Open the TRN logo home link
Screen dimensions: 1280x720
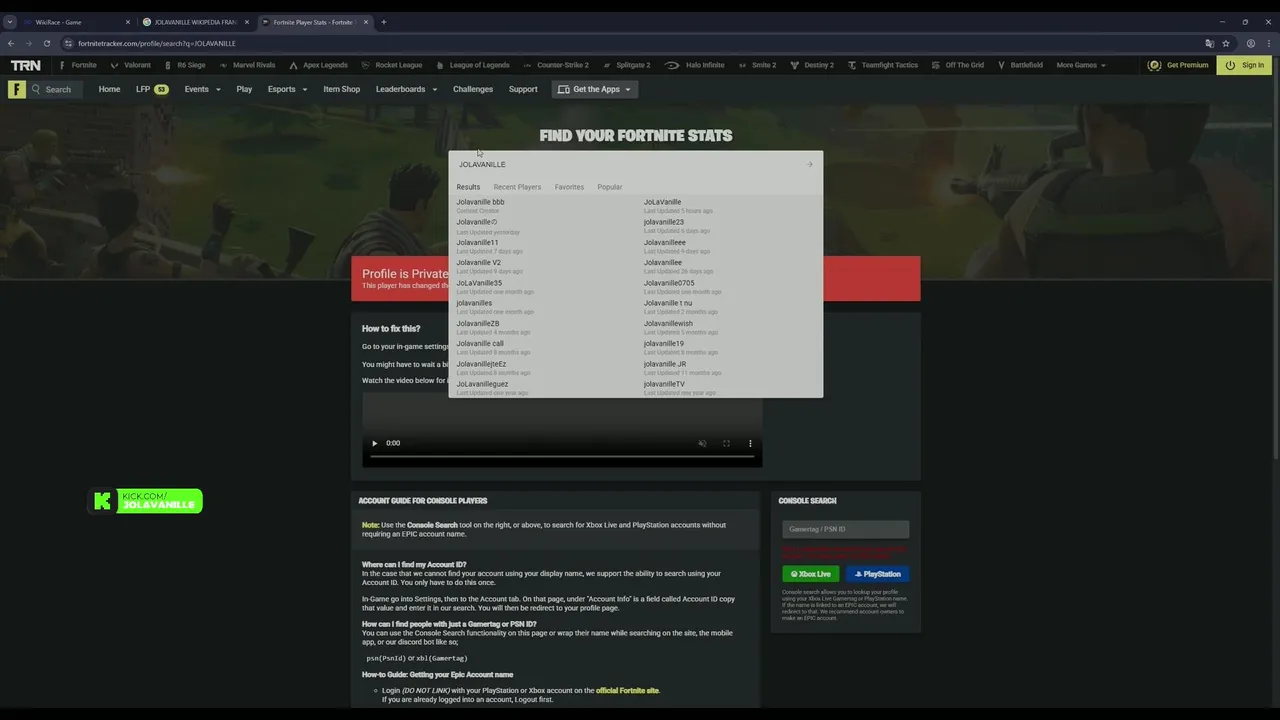[x=26, y=65]
